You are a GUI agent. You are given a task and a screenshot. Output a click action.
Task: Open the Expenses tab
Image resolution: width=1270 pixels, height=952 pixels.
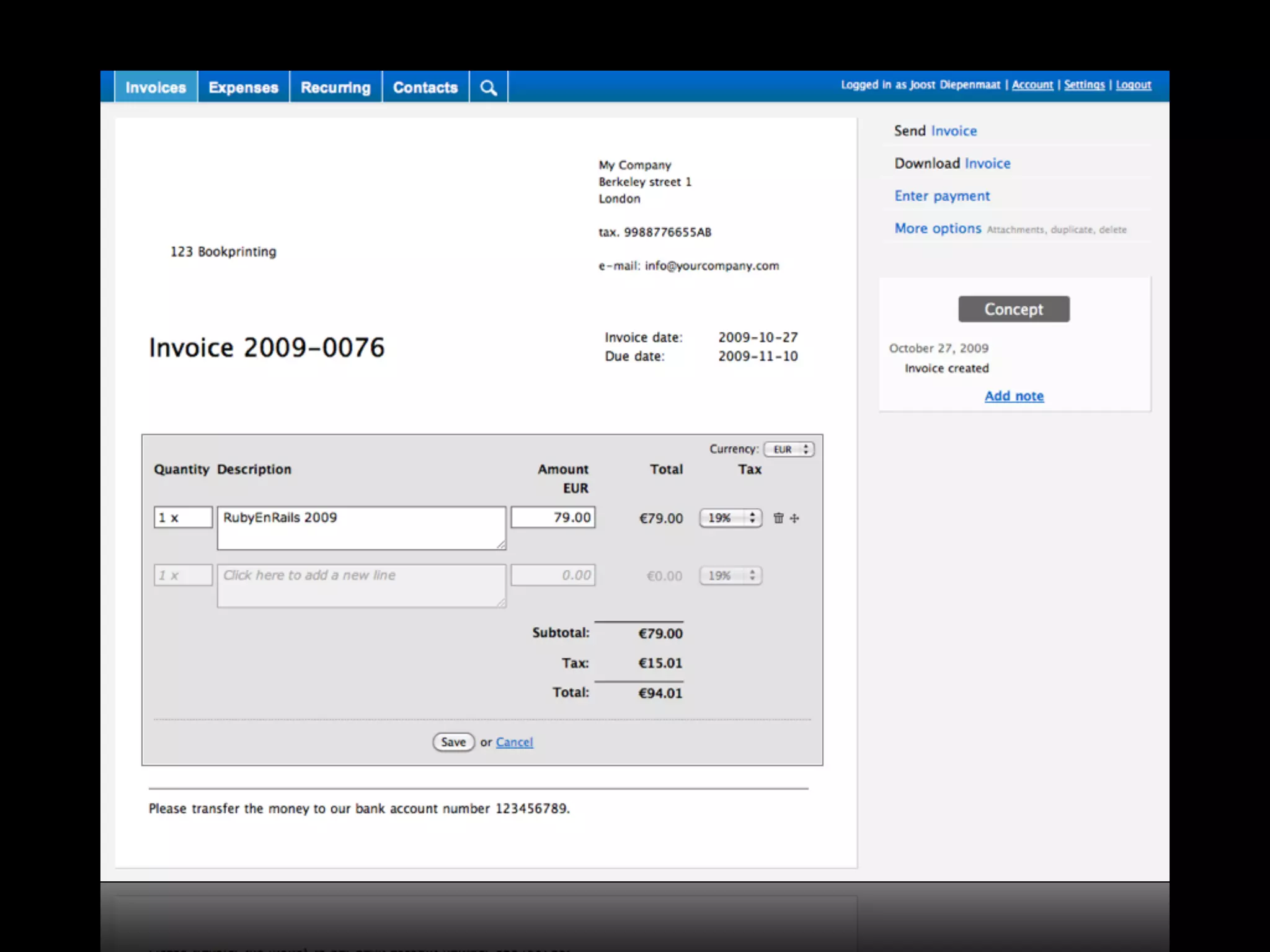pyautogui.click(x=243, y=87)
